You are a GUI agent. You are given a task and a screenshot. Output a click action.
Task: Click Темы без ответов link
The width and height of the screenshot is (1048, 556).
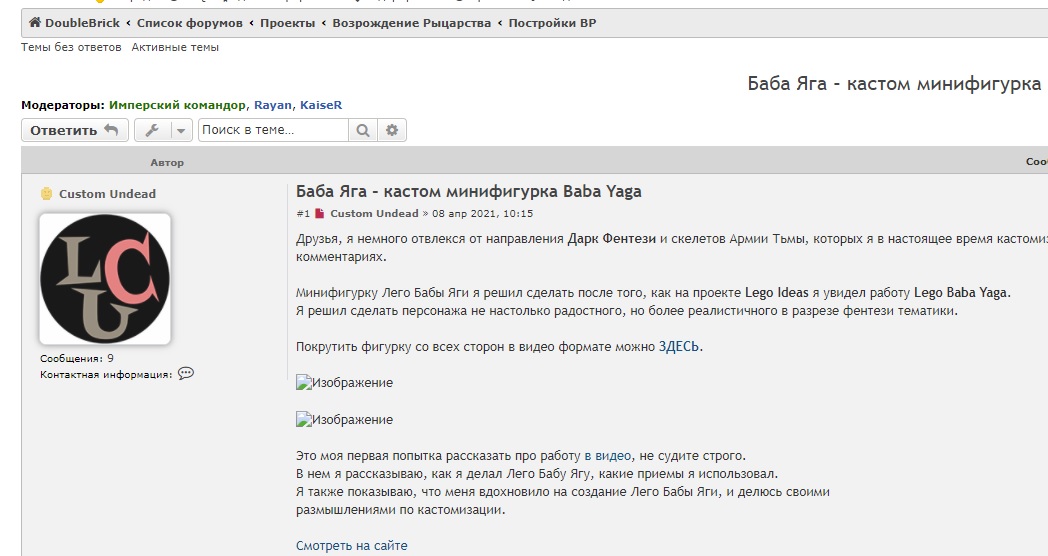coord(71,47)
